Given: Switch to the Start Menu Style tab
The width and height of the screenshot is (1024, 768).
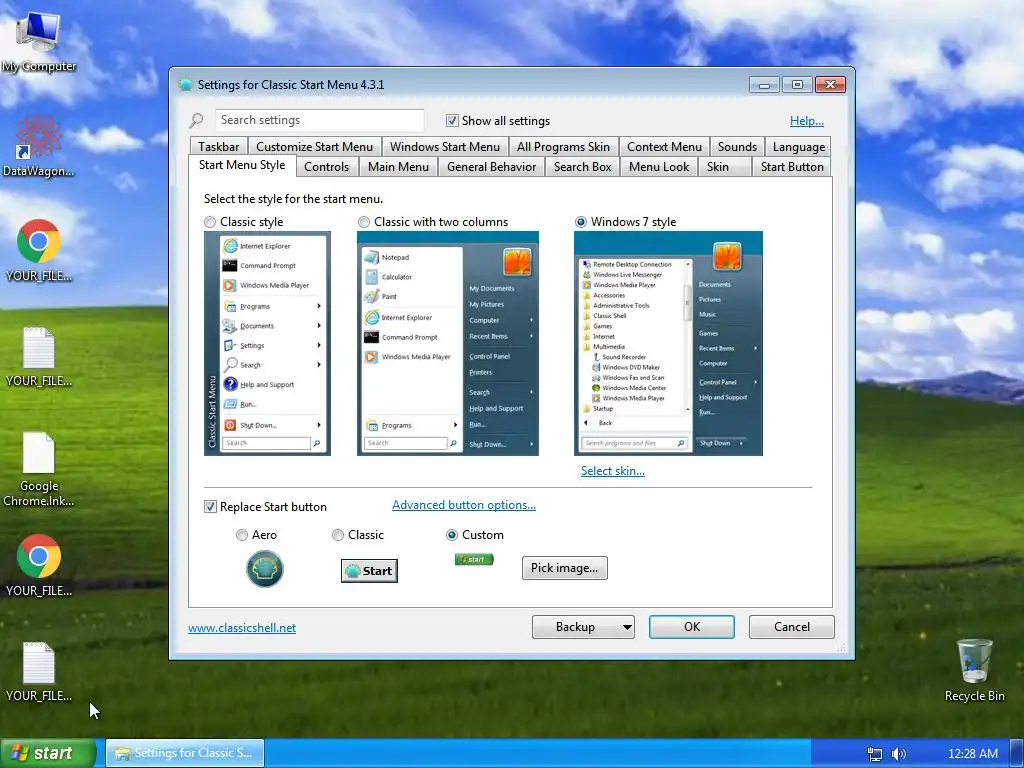Looking at the screenshot, I should click(x=242, y=165).
